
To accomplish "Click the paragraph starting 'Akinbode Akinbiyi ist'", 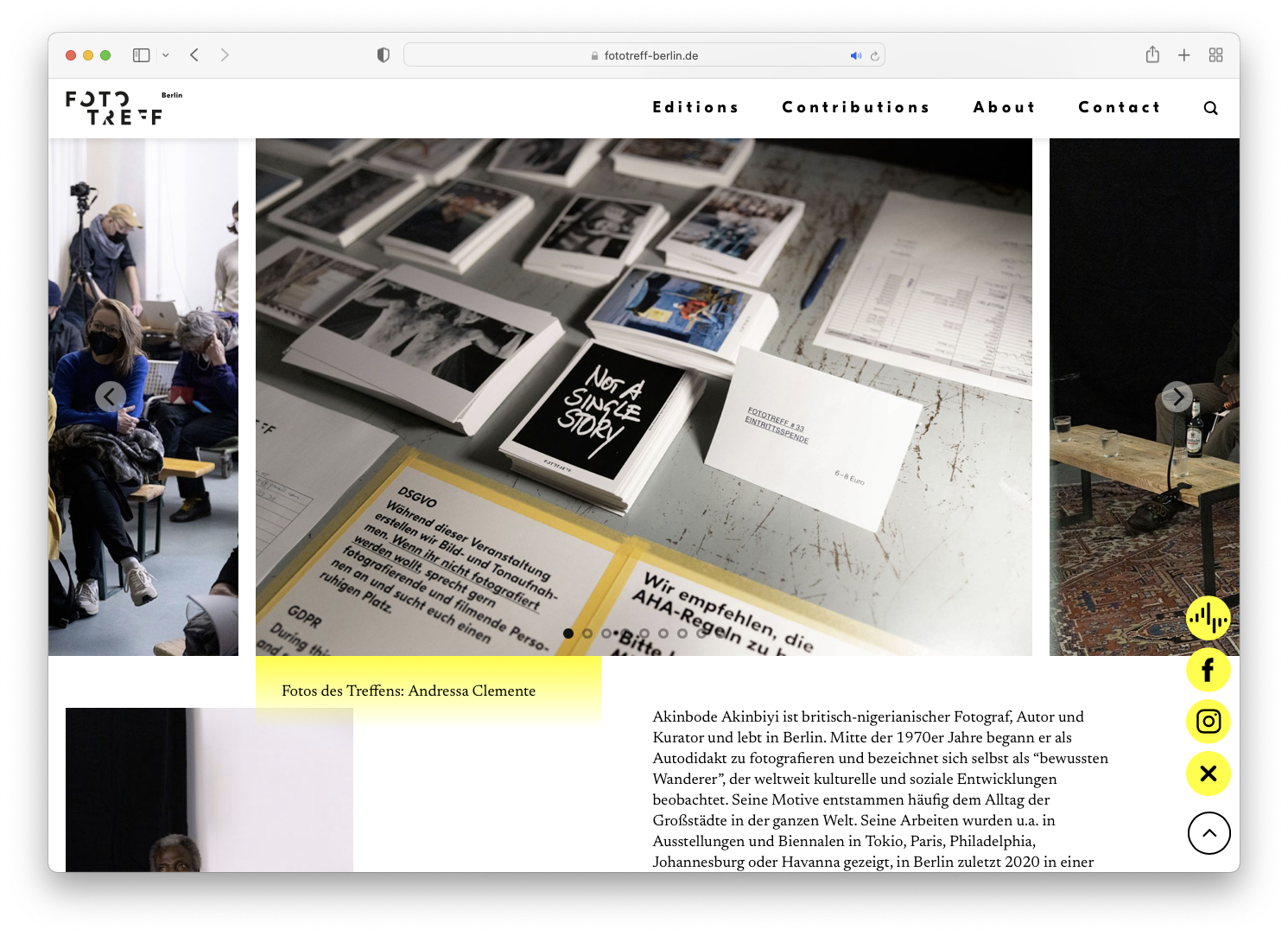I will pyautogui.click(x=880, y=789).
